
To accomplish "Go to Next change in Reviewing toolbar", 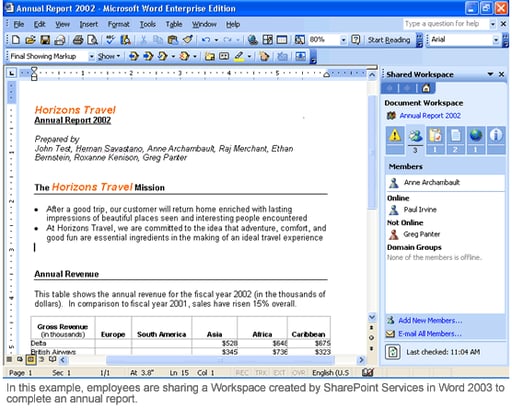I will tap(148, 56).
